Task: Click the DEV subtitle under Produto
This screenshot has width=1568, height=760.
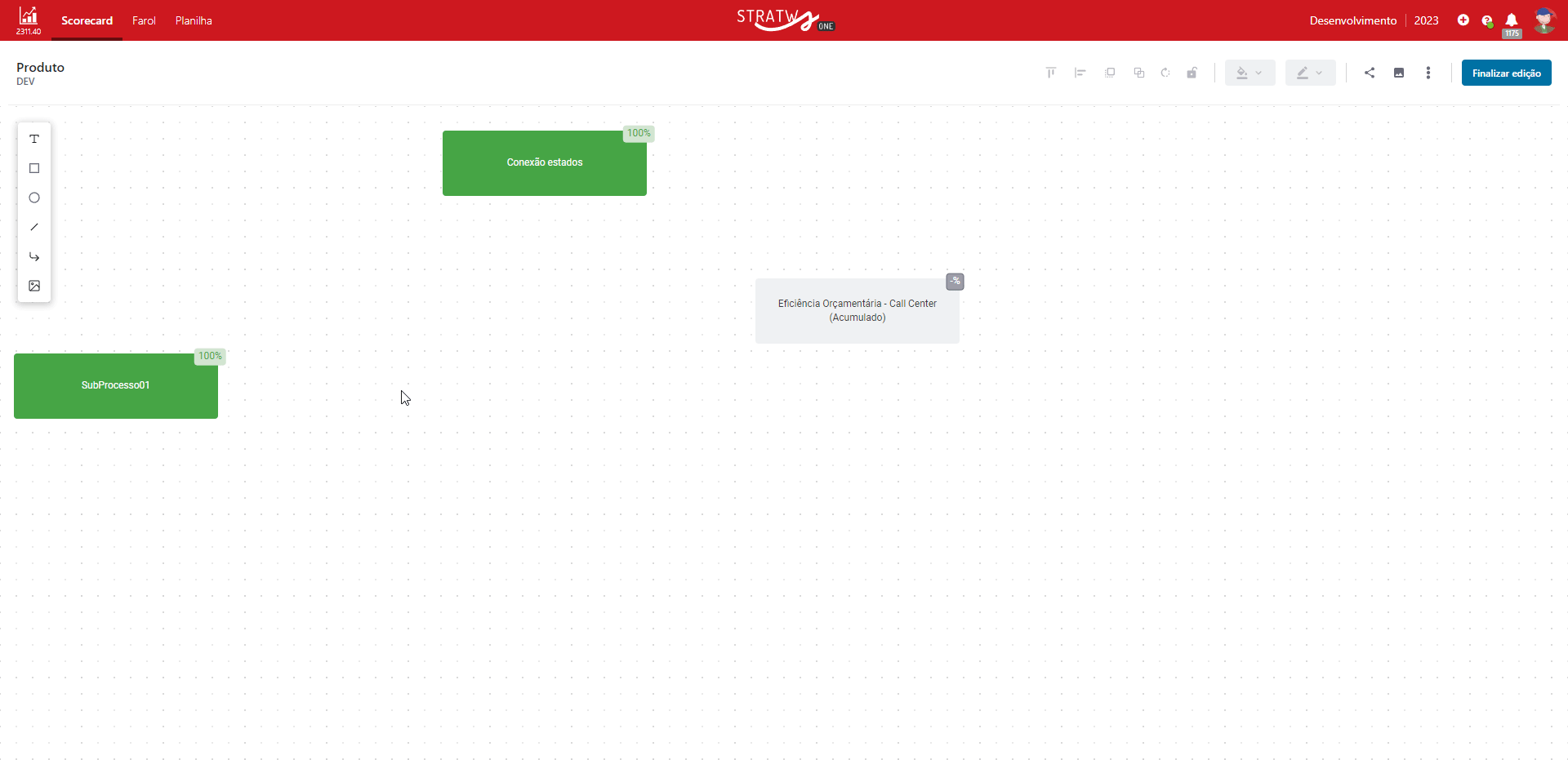Action: [26, 82]
